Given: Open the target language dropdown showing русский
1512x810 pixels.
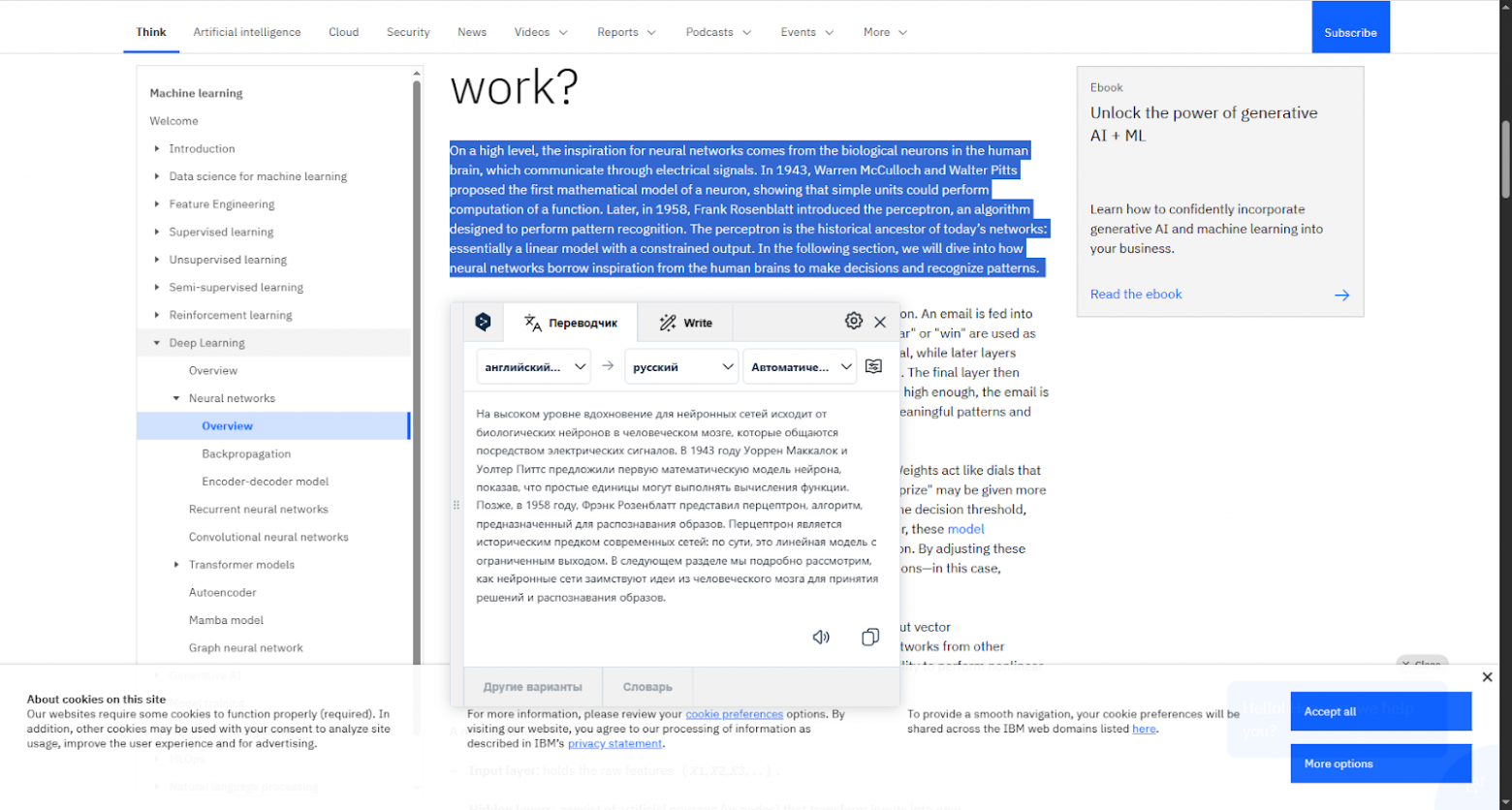Looking at the screenshot, I should point(681,366).
